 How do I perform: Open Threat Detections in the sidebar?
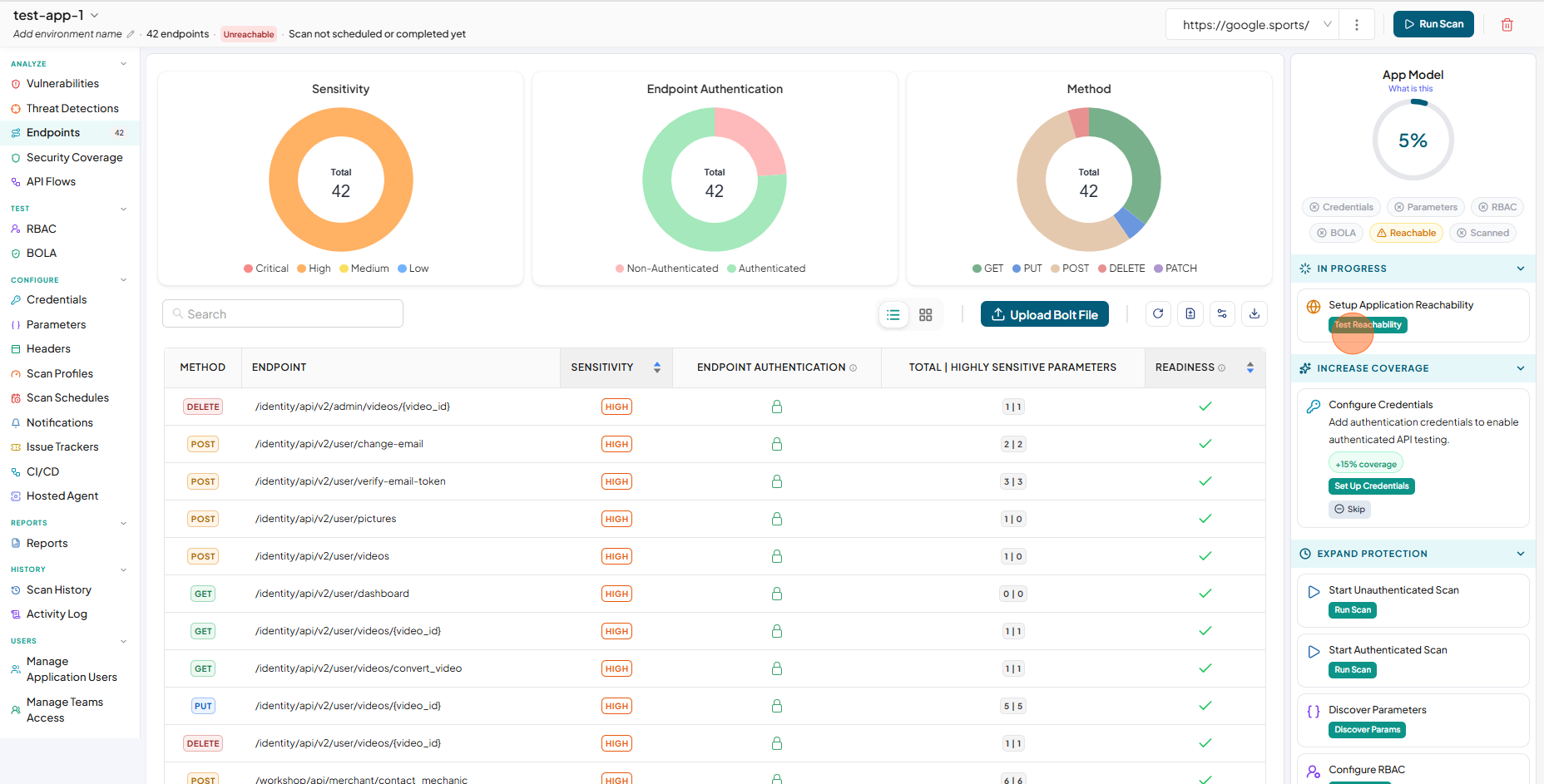click(x=72, y=109)
